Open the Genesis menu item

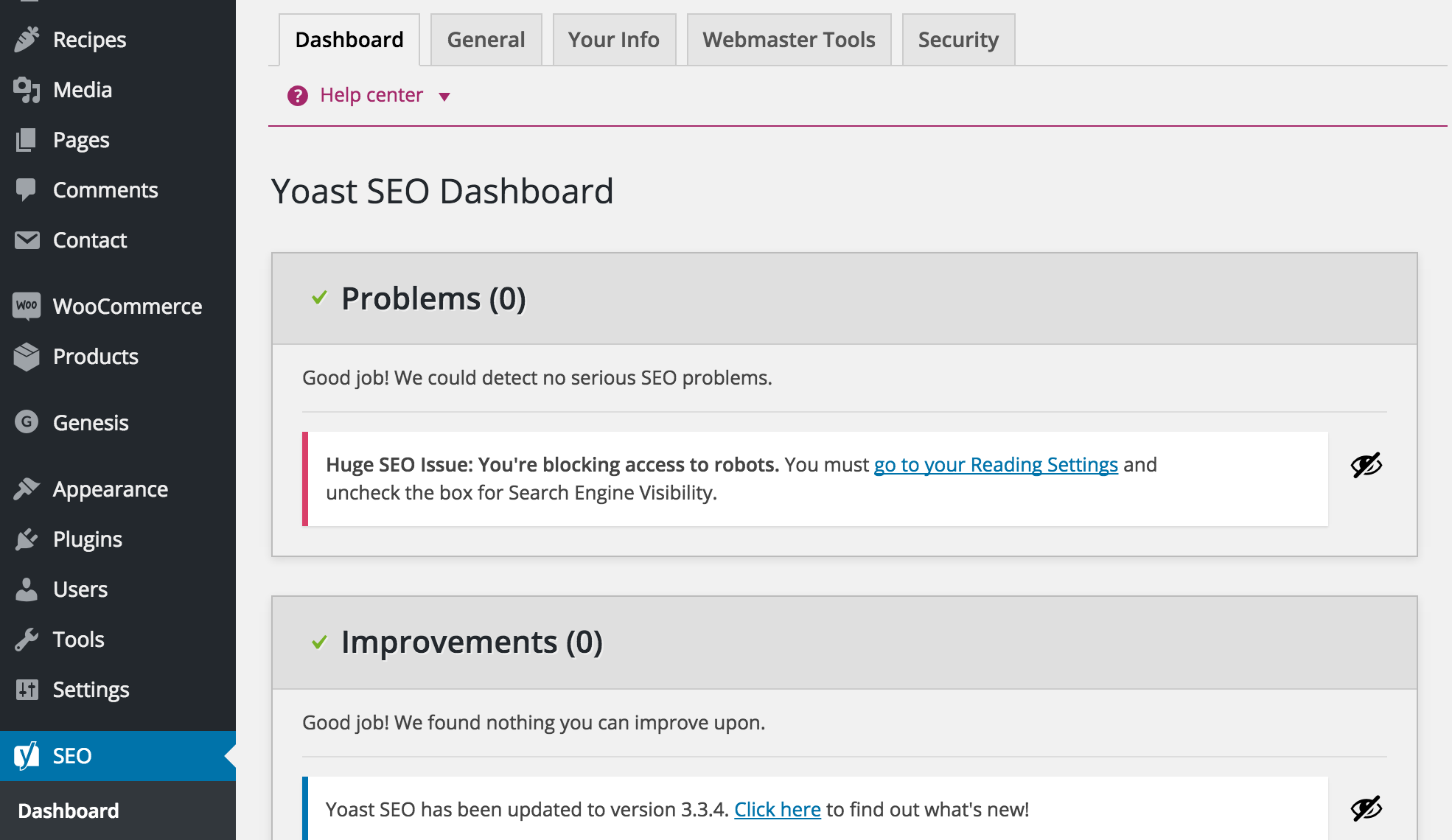click(x=118, y=423)
